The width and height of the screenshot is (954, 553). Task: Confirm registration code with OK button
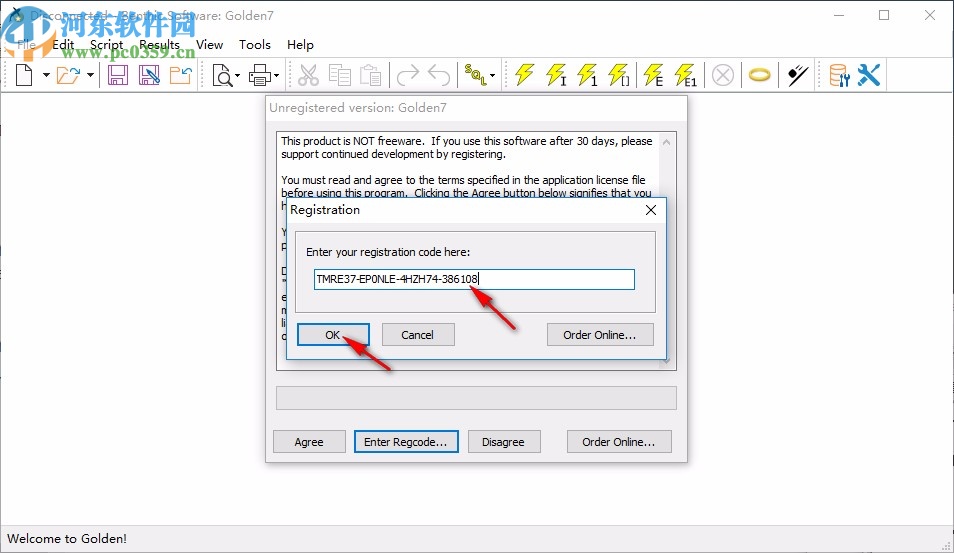333,335
